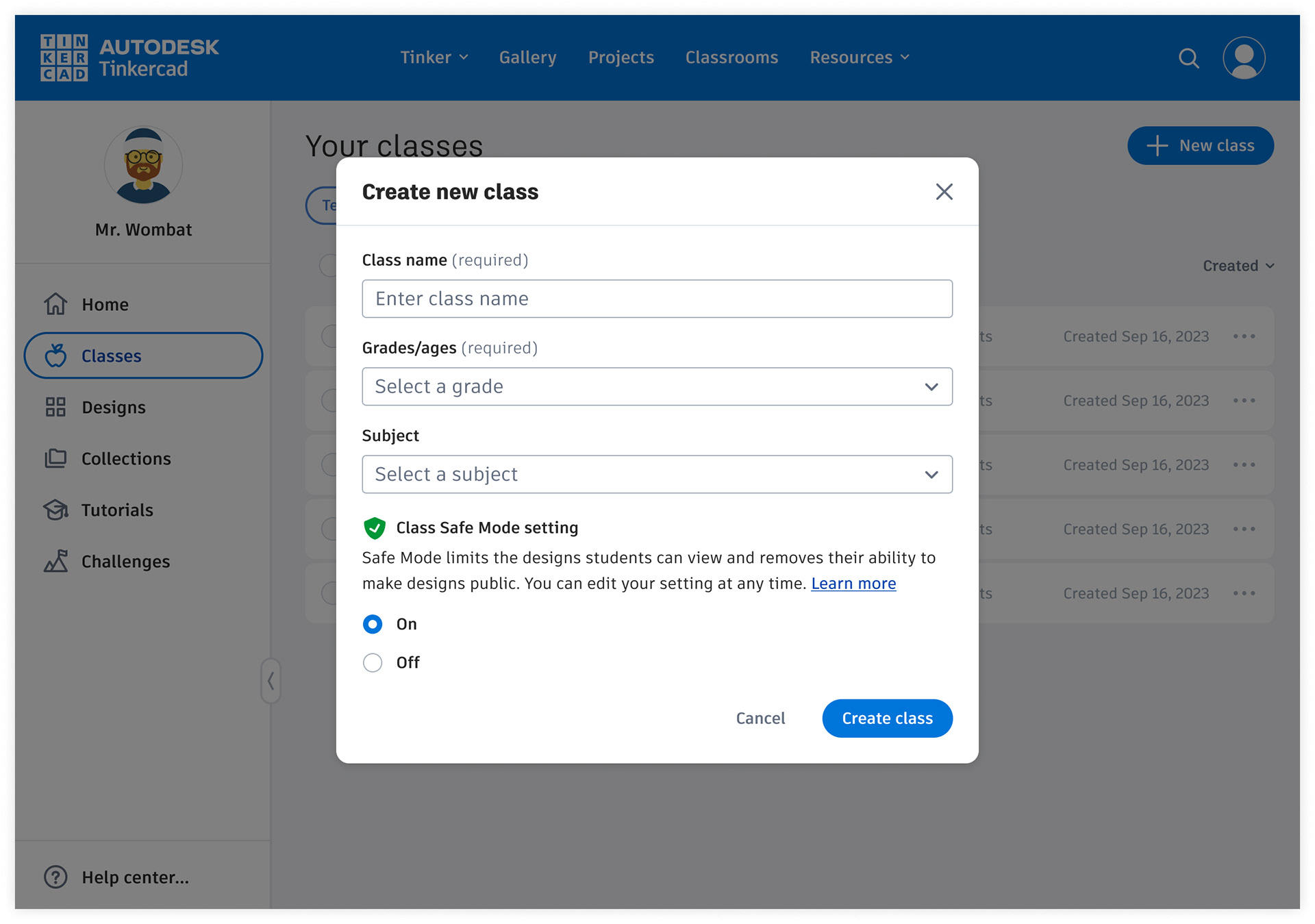Click the Enter class name field
Screen dimensions: 1315x924
pyautogui.click(x=656, y=299)
